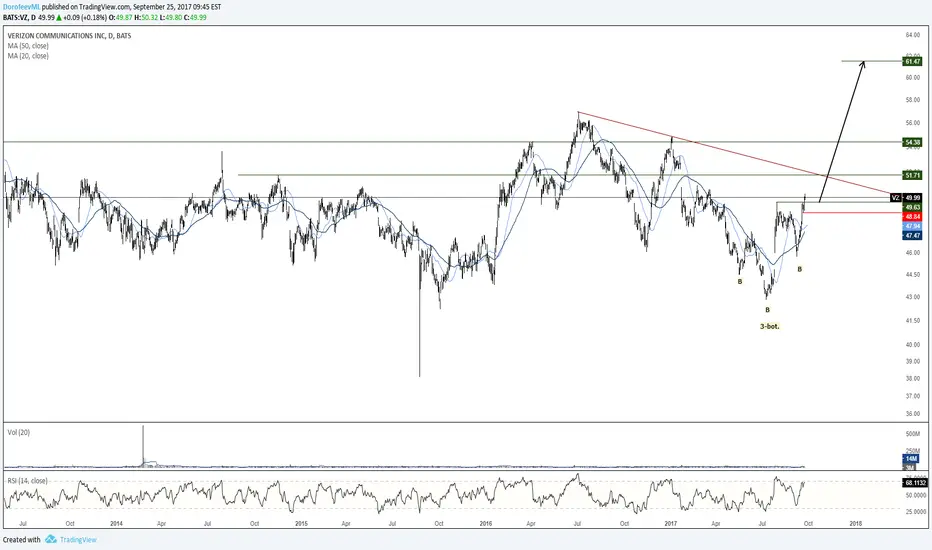Screen dimensions: 932x550
Task: Click the 36.00 price axis label
Action: point(912,414)
